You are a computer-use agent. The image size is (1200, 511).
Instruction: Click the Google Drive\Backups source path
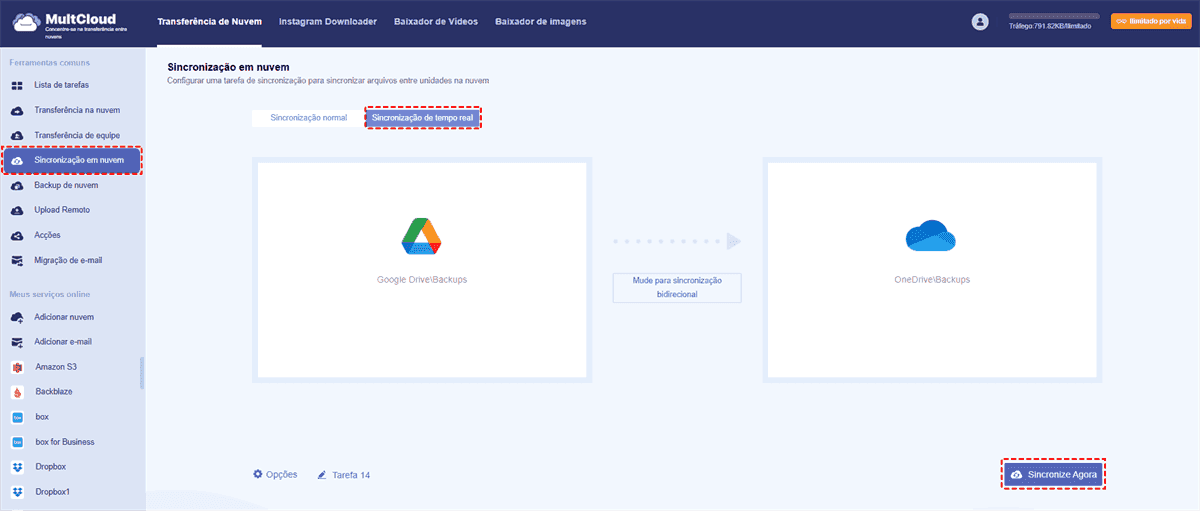[422, 280]
